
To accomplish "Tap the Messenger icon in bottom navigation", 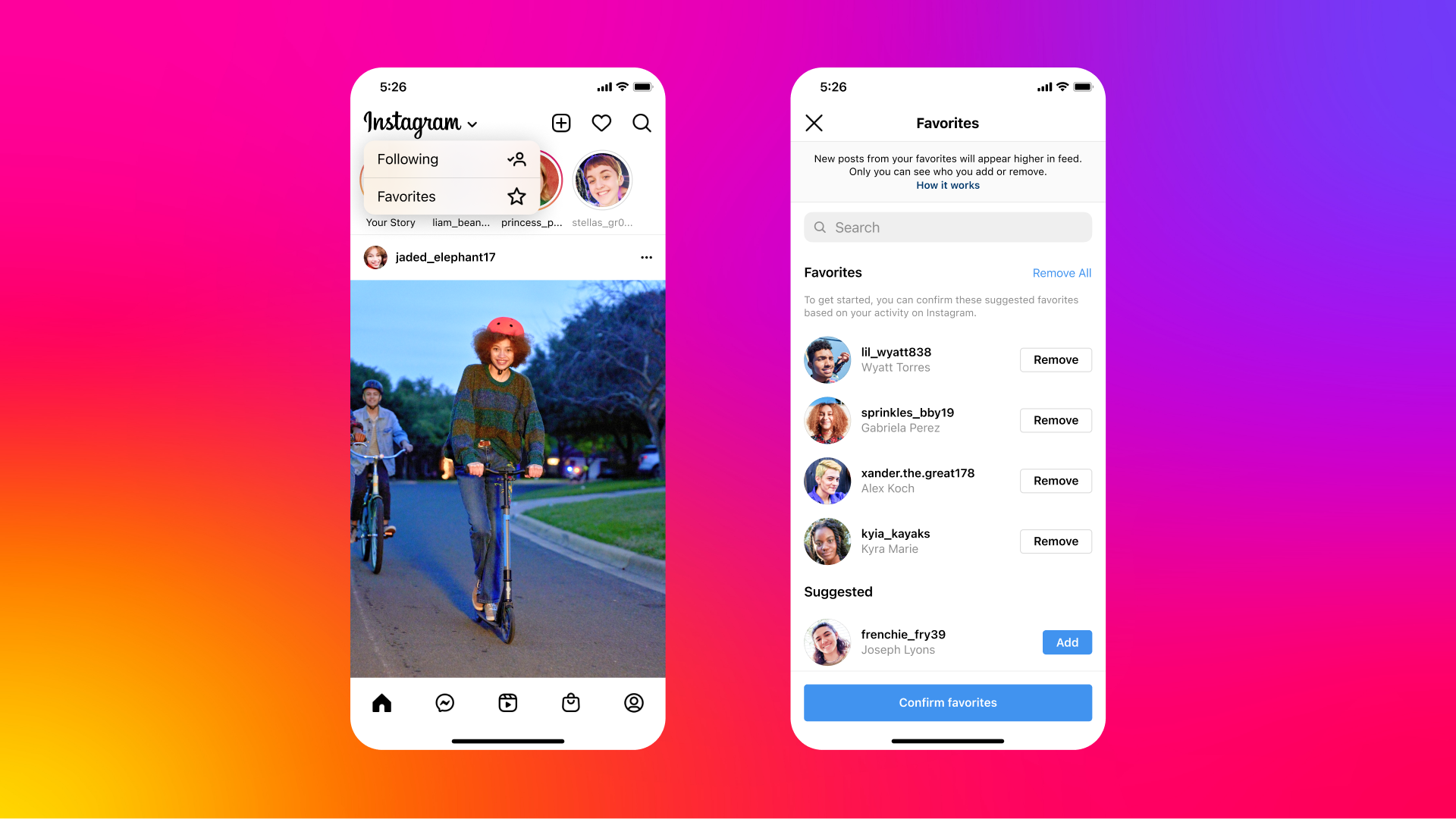I will tap(444, 702).
